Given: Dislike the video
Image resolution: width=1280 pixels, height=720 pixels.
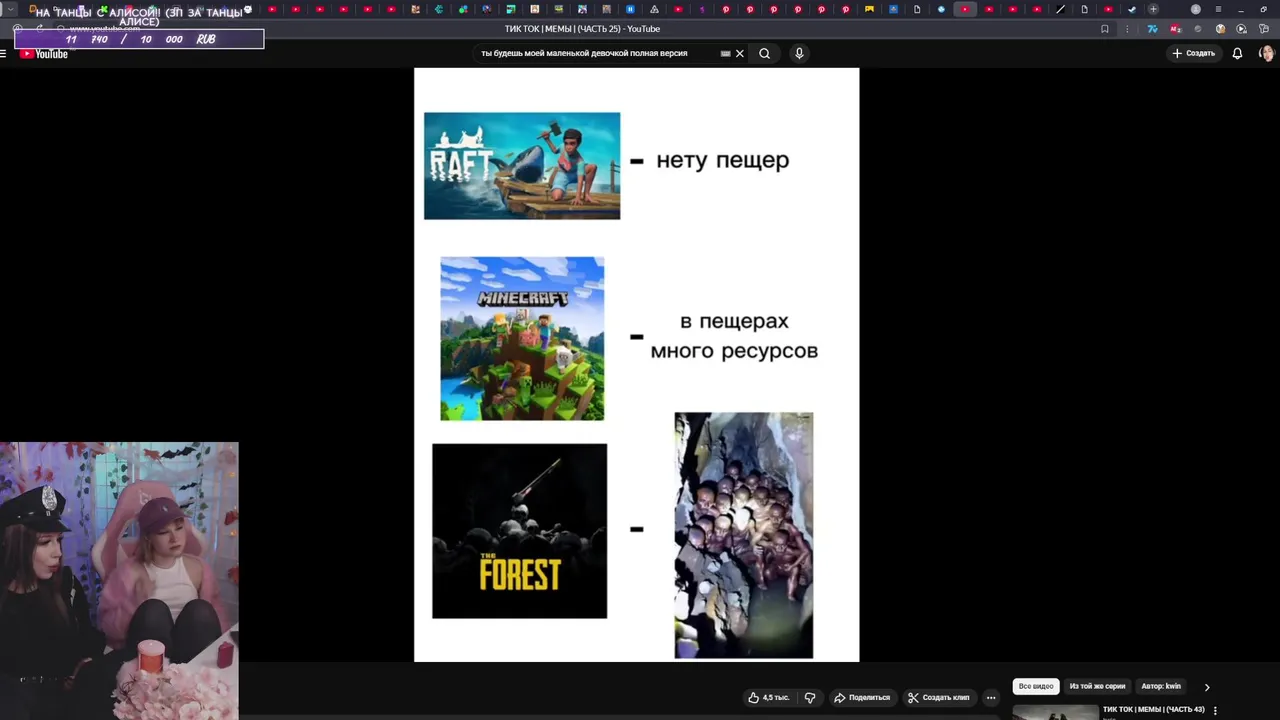Looking at the screenshot, I should (x=810, y=697).
